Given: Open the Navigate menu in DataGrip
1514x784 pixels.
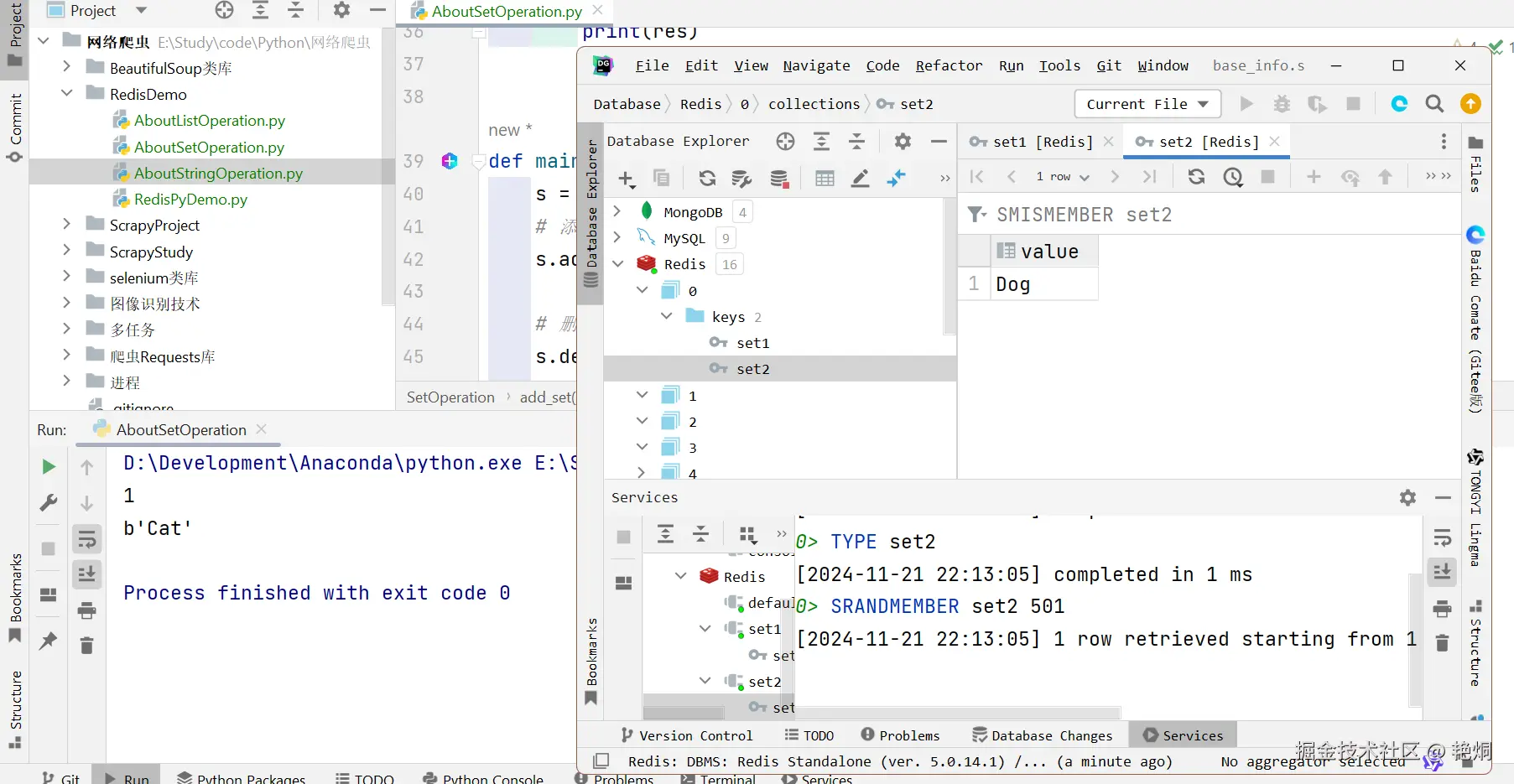Looking at the screenshot, I should pyautogui.click(x=816, y=65).
